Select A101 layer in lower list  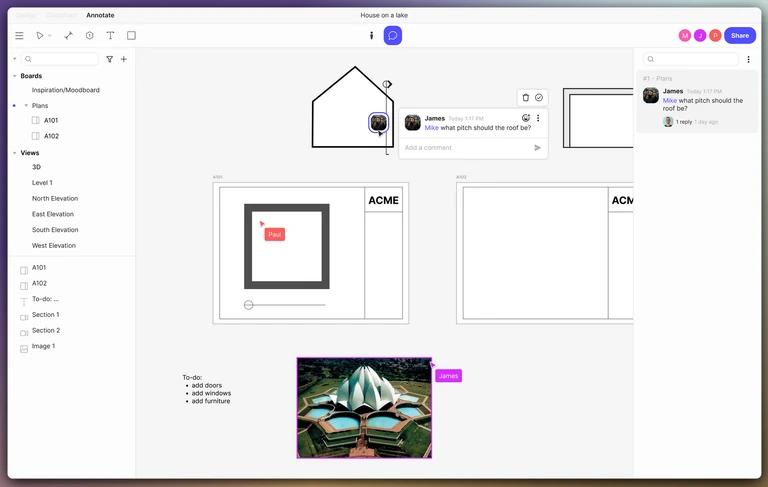39,268
